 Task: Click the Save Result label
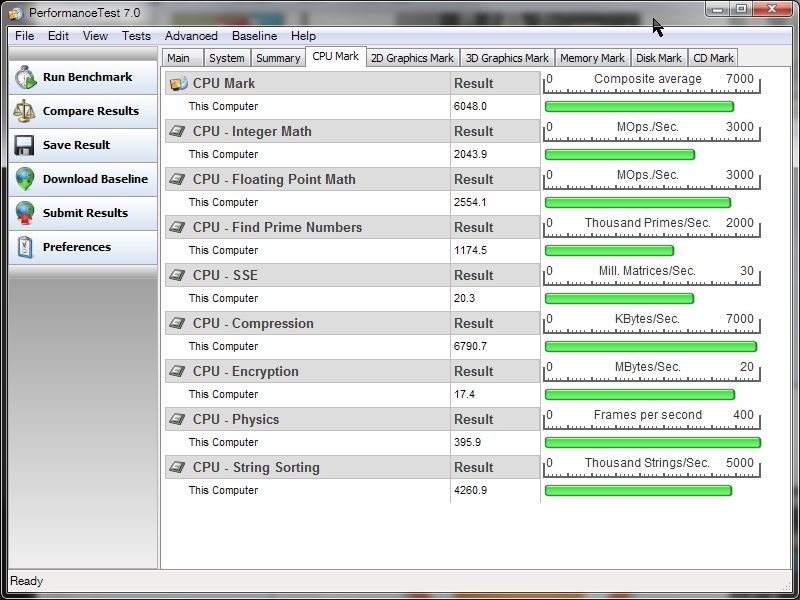click(x=77, y=145)
